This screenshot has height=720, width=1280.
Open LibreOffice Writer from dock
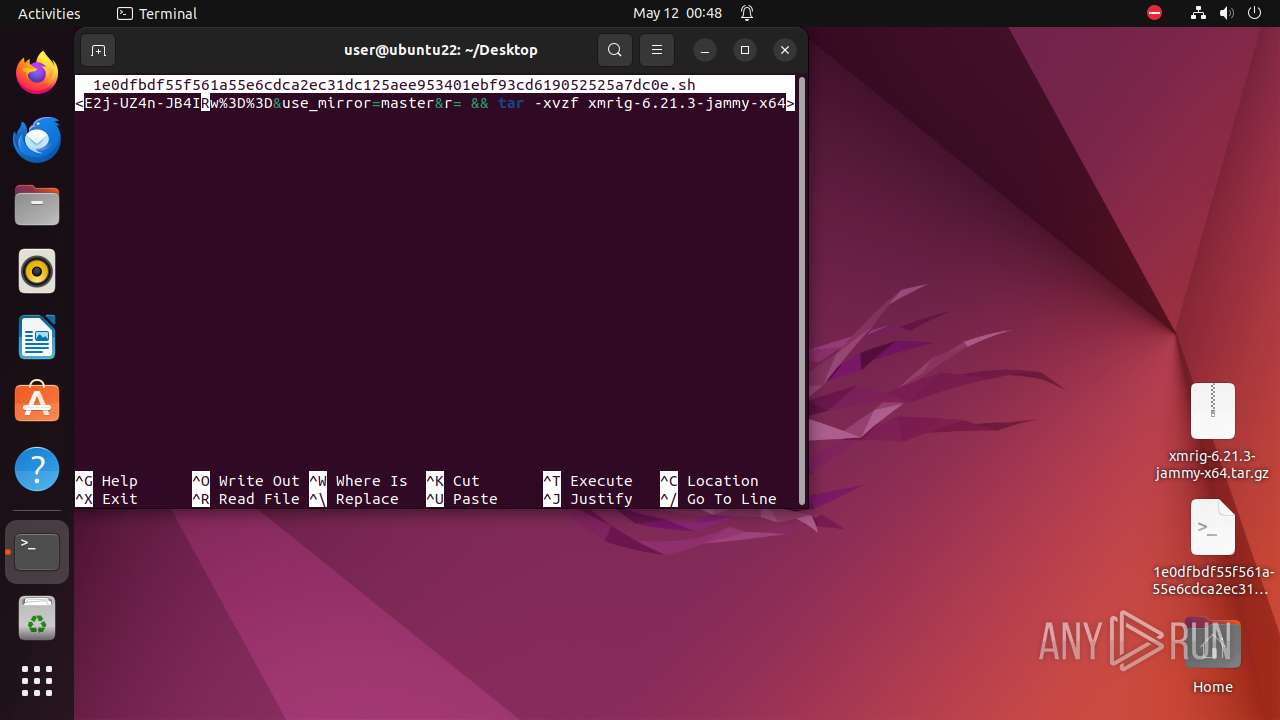[37, 338]
